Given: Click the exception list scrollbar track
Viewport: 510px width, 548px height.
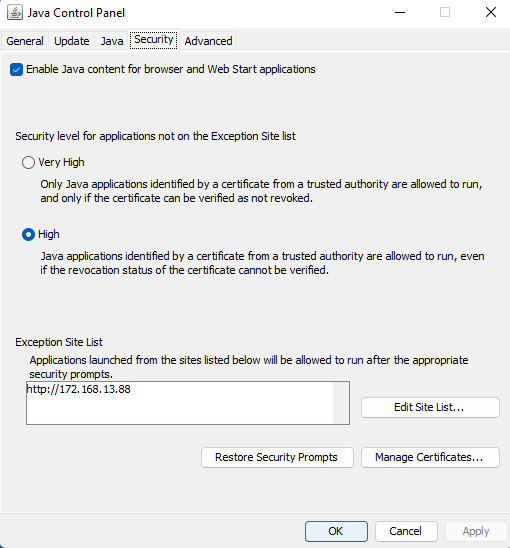Looking at the screenshot, I should coord(340,403).
